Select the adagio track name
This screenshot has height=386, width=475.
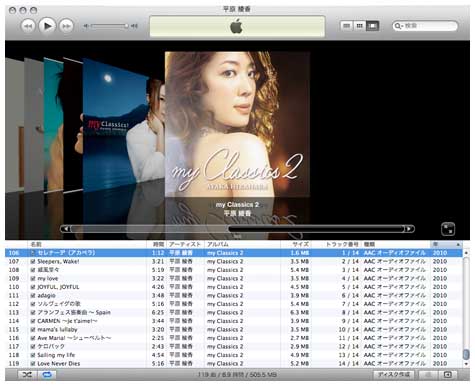[46, 295]
